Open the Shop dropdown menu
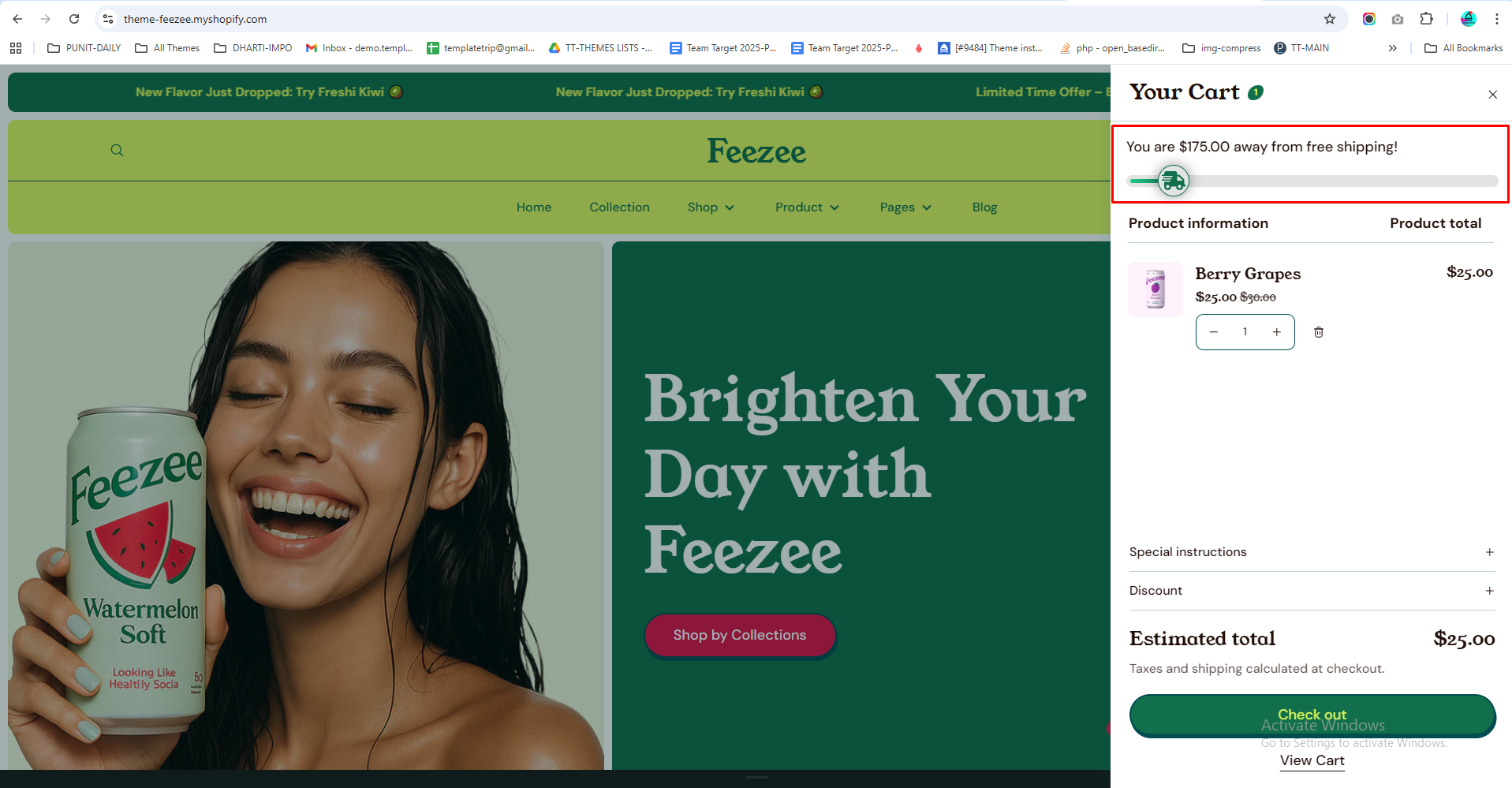 pyautogui.click(x=710, y=207)
